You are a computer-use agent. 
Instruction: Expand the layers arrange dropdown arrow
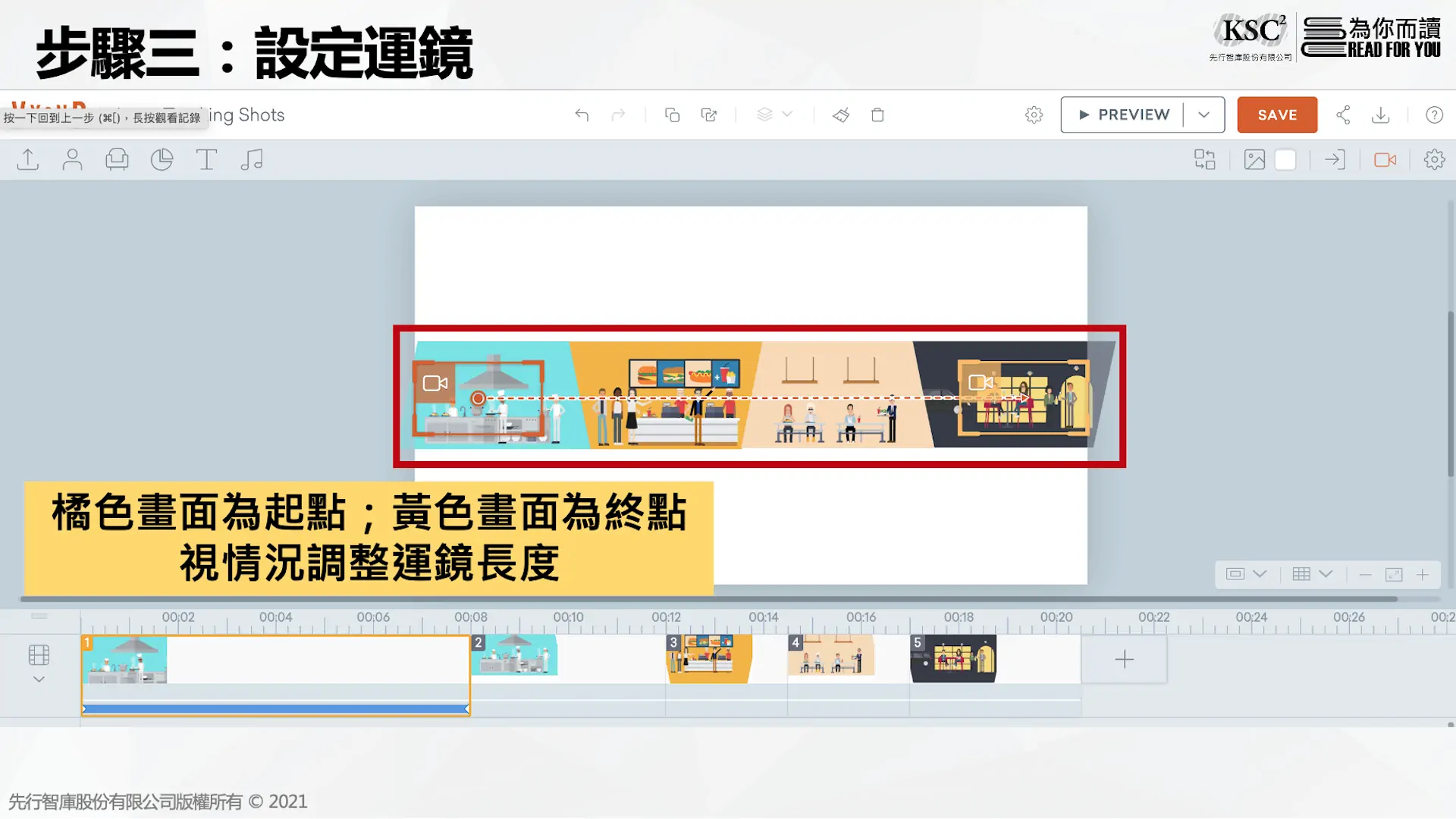click(787, 115)
